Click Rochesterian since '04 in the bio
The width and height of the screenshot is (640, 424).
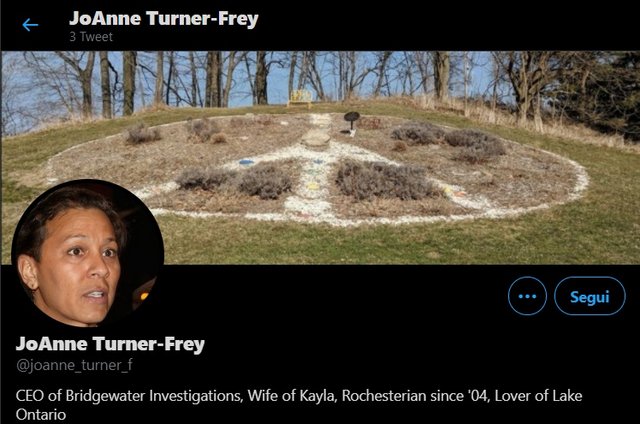pyautogui.click(x=415, y=396)
